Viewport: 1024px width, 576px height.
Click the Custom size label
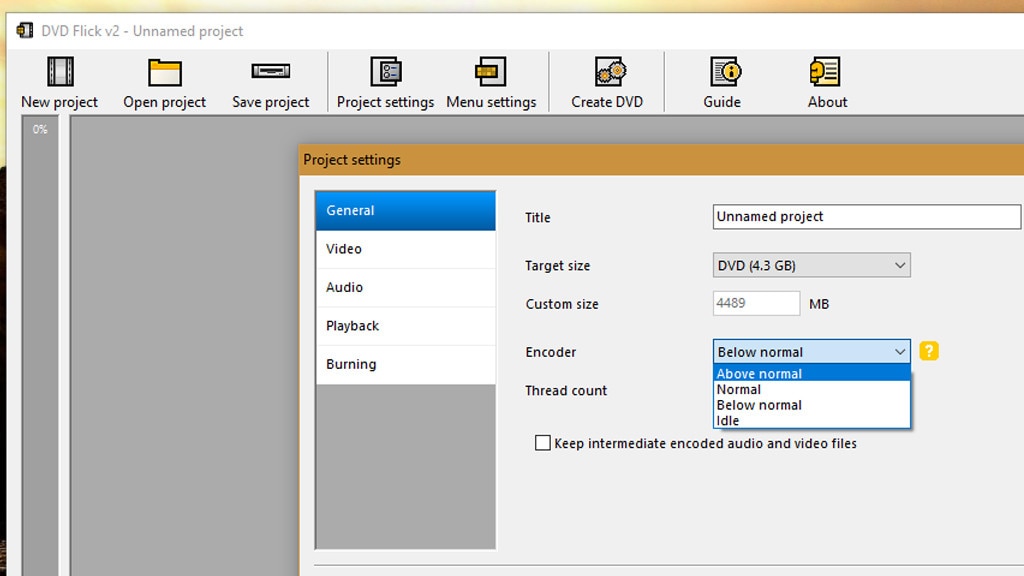click(x=562, y=304)
